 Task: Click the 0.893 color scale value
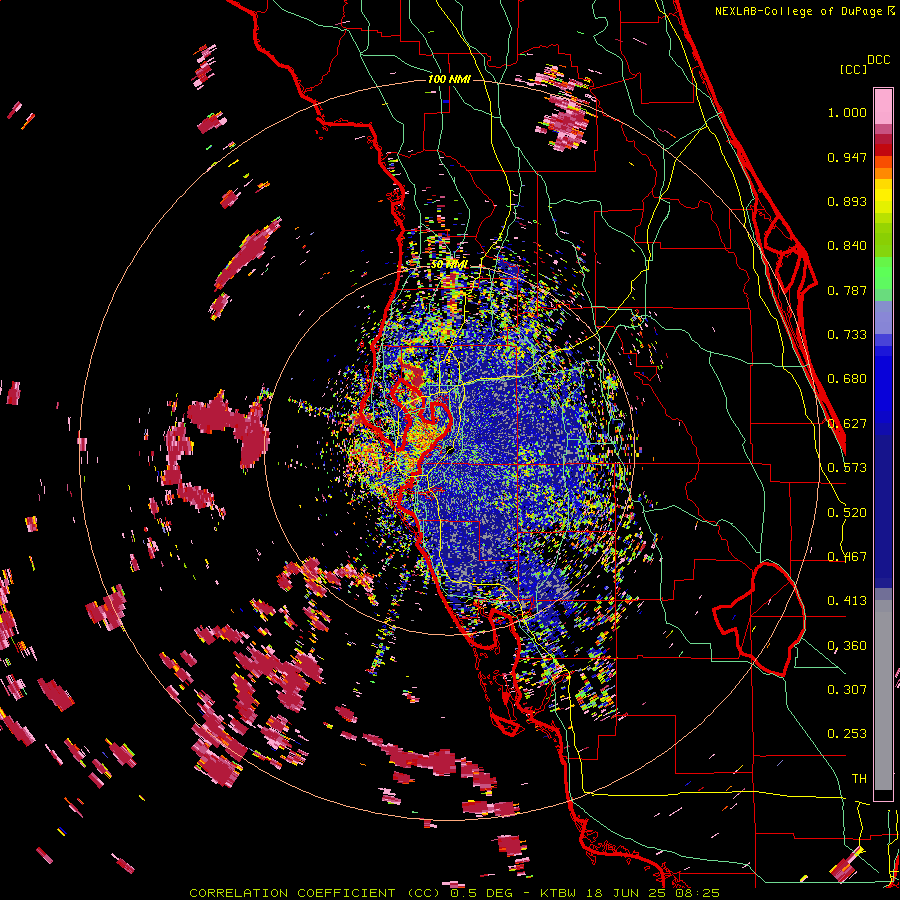(847, 201)
